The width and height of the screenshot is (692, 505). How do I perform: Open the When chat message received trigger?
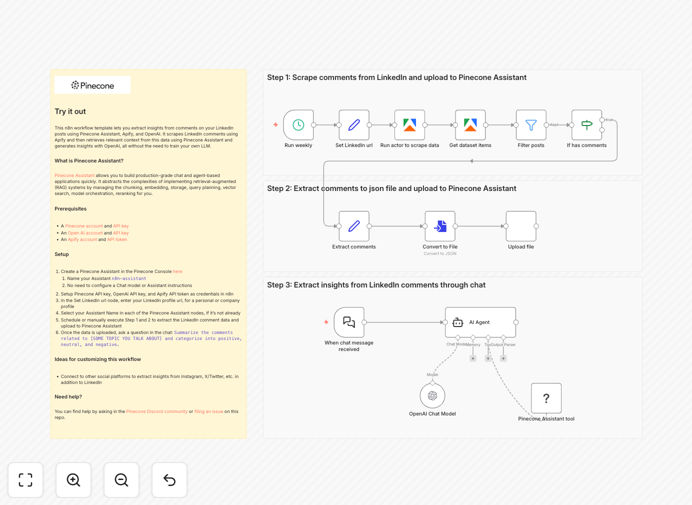point(349,322)
